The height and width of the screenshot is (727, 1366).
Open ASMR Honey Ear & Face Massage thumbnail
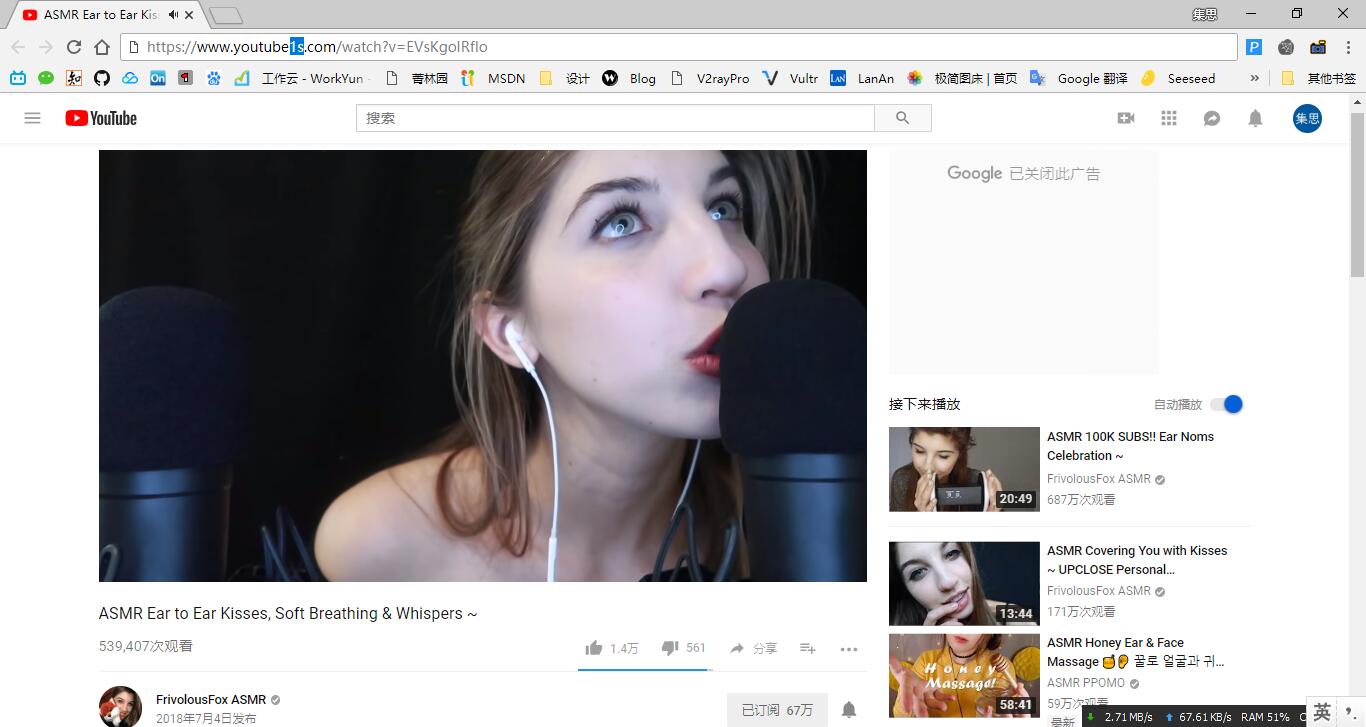point(964,676)
